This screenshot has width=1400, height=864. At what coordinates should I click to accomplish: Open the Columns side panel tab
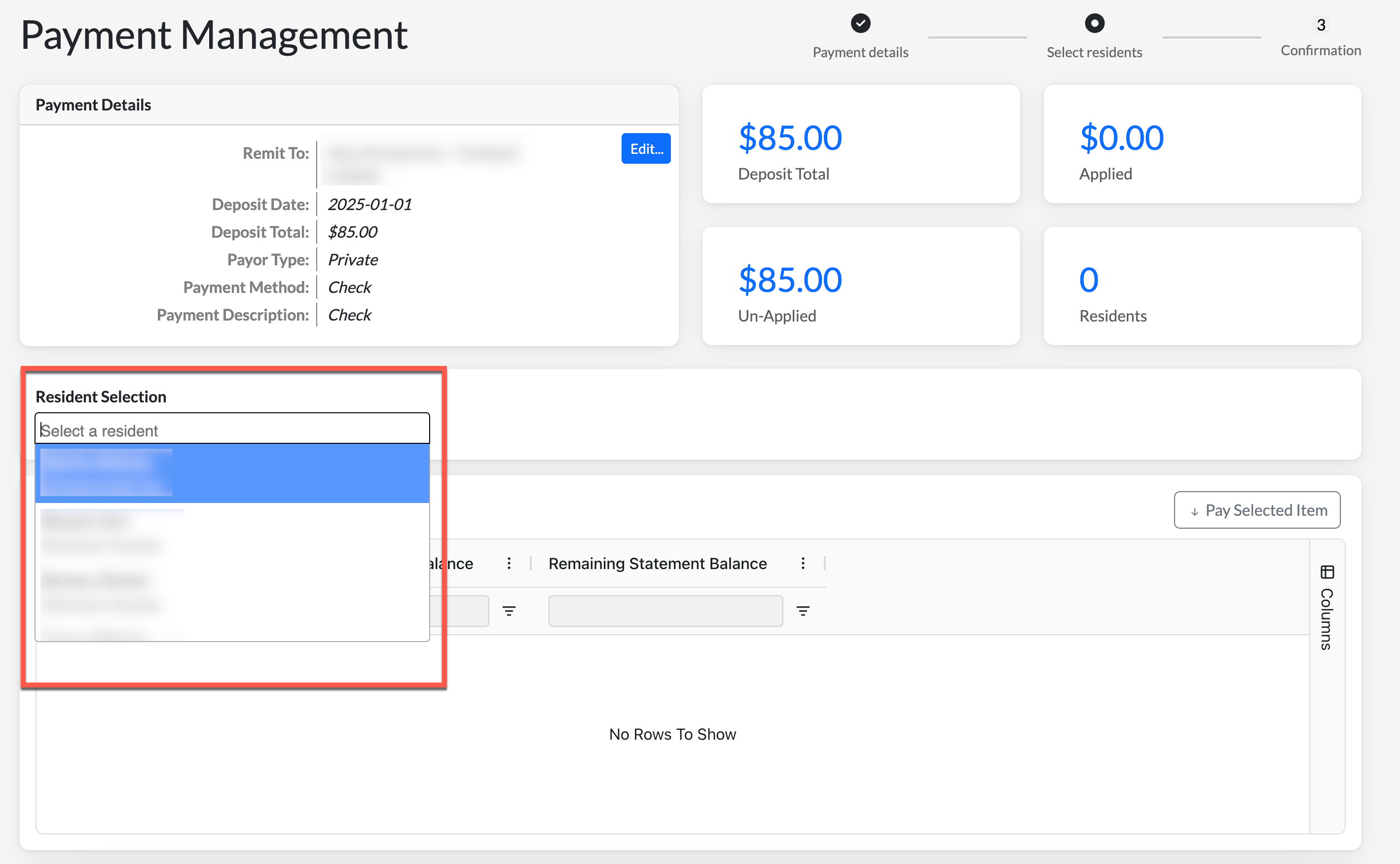[1326, 618]
